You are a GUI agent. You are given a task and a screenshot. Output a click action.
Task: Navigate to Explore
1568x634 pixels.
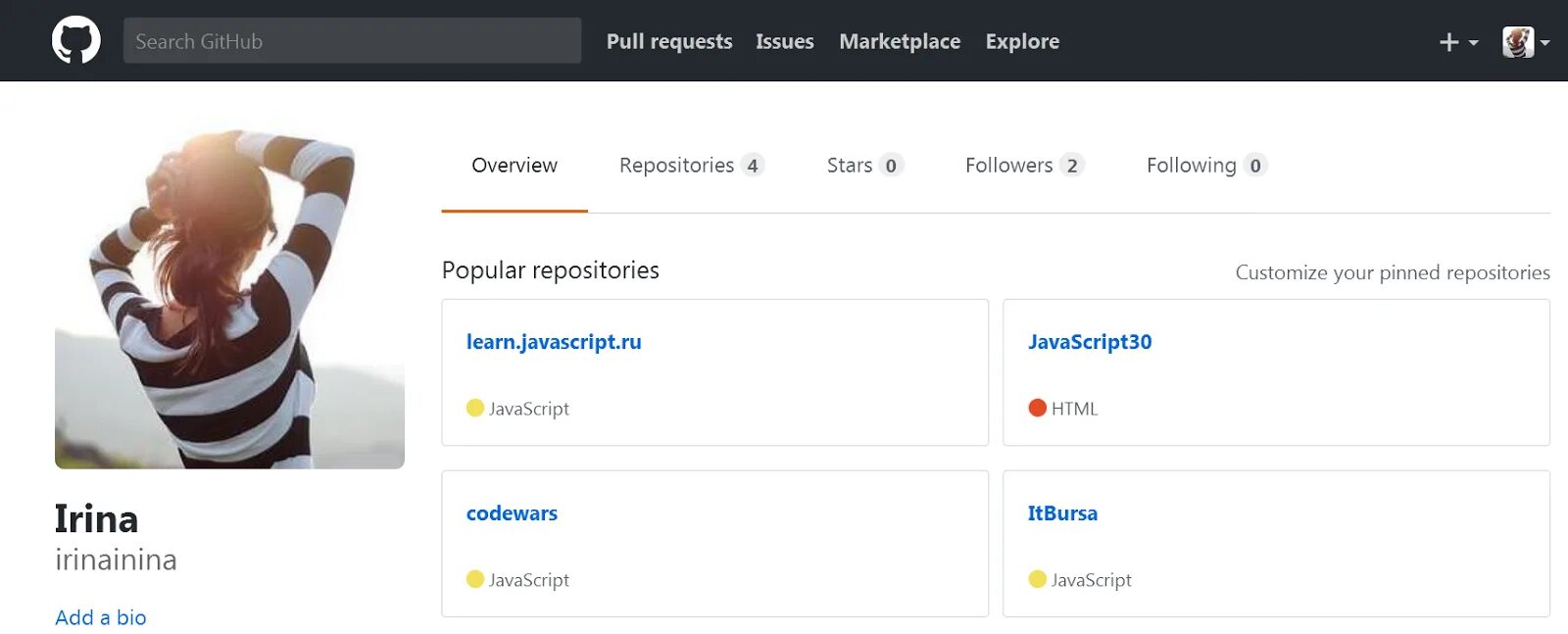1022,41
